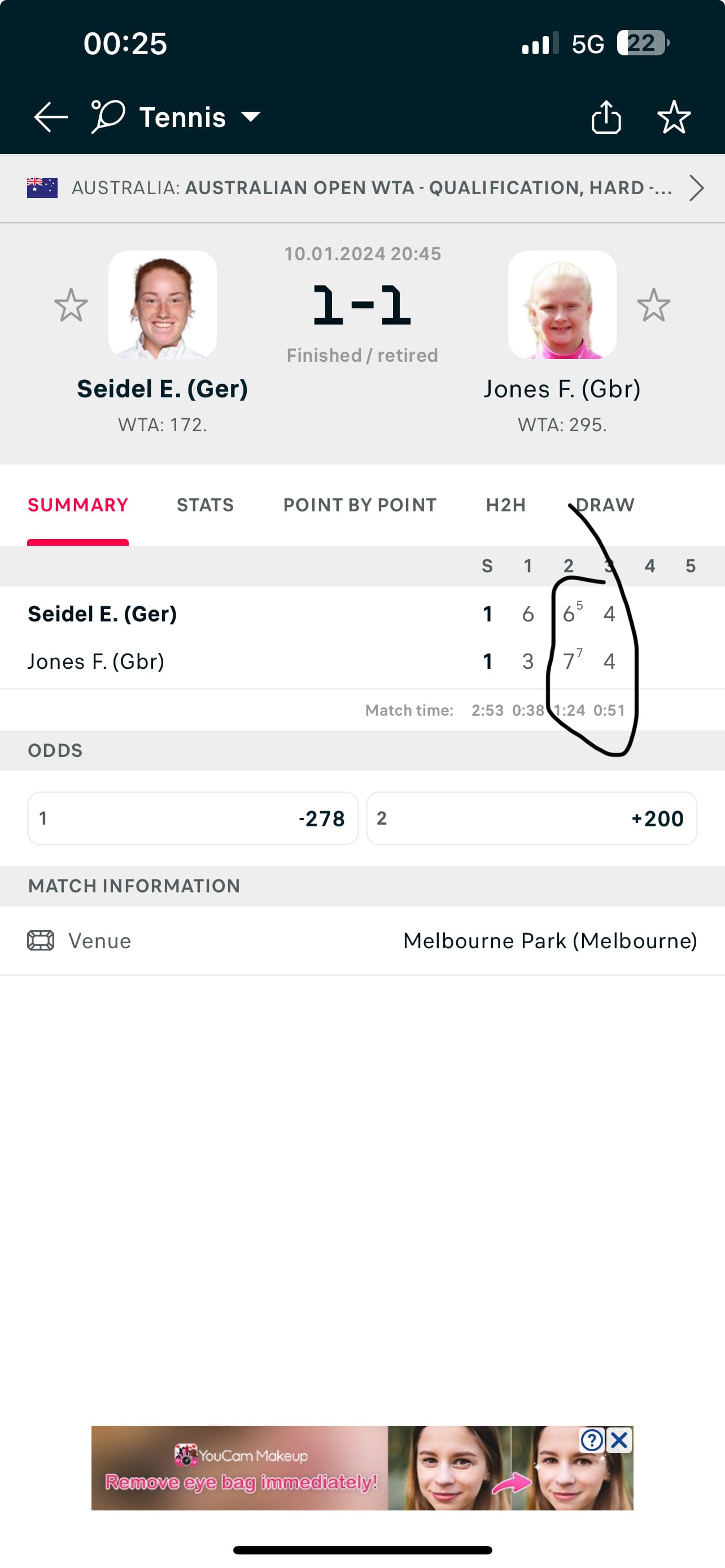
Task: Tap the back arrow icon
Action: click(x=50, y=117)
